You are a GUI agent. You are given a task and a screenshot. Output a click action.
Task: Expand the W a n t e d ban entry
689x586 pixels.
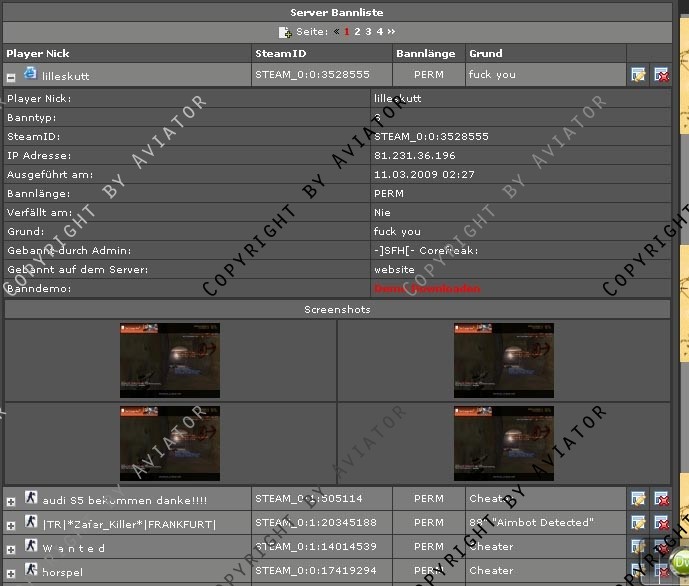click(11, 549)
